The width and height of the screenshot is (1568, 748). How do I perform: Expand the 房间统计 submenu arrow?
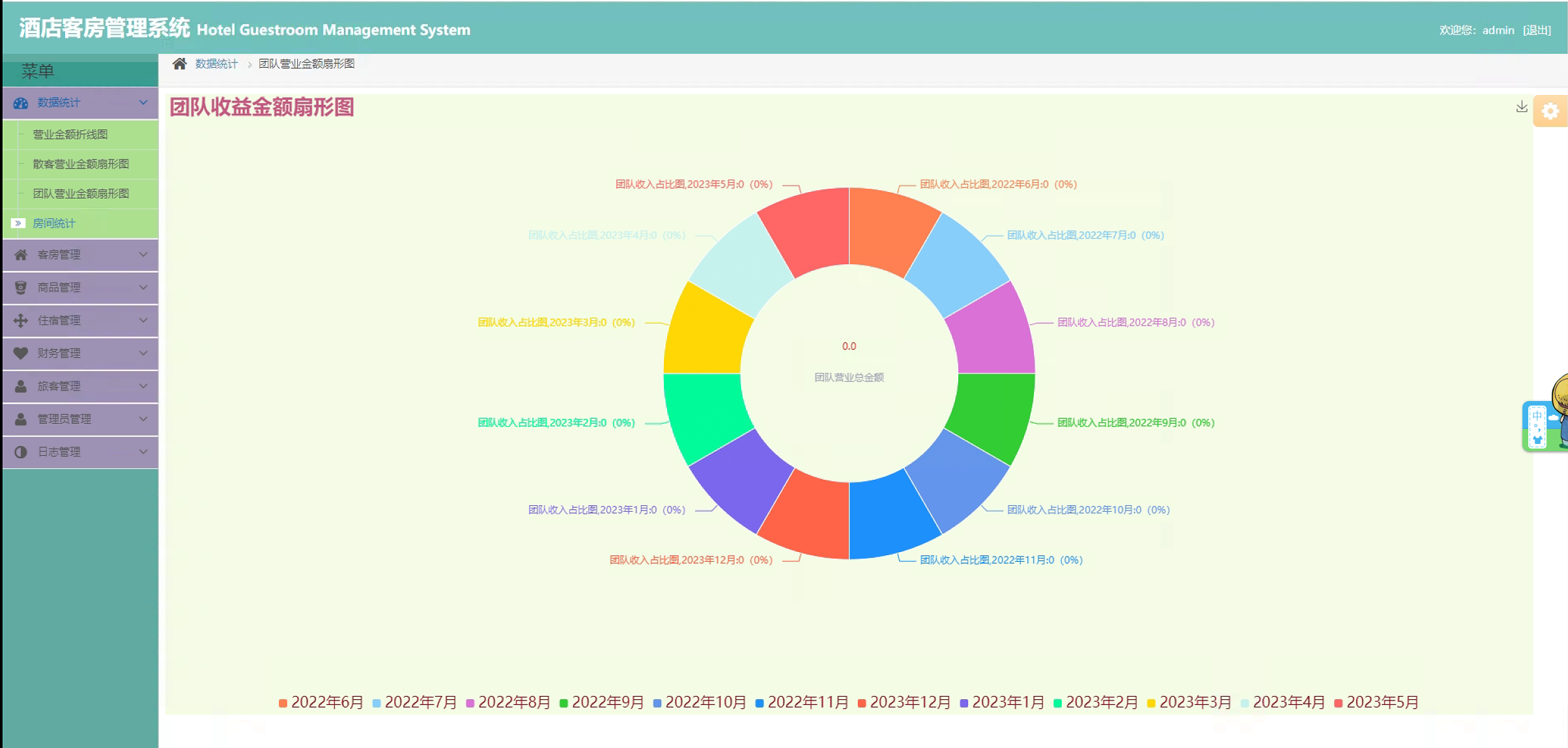tap(18, 223)
